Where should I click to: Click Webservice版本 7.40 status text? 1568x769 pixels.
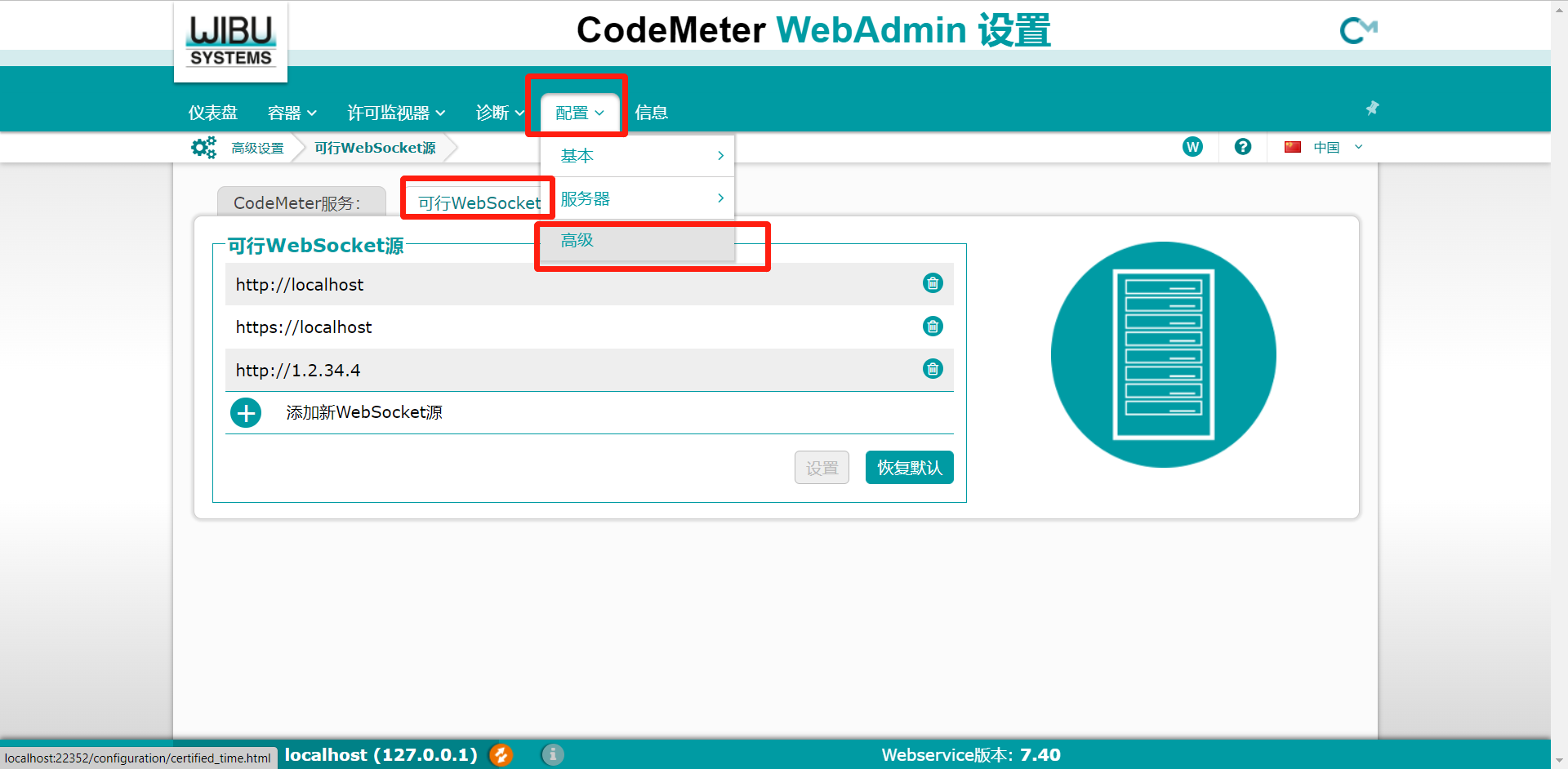[x=971, y=755]
